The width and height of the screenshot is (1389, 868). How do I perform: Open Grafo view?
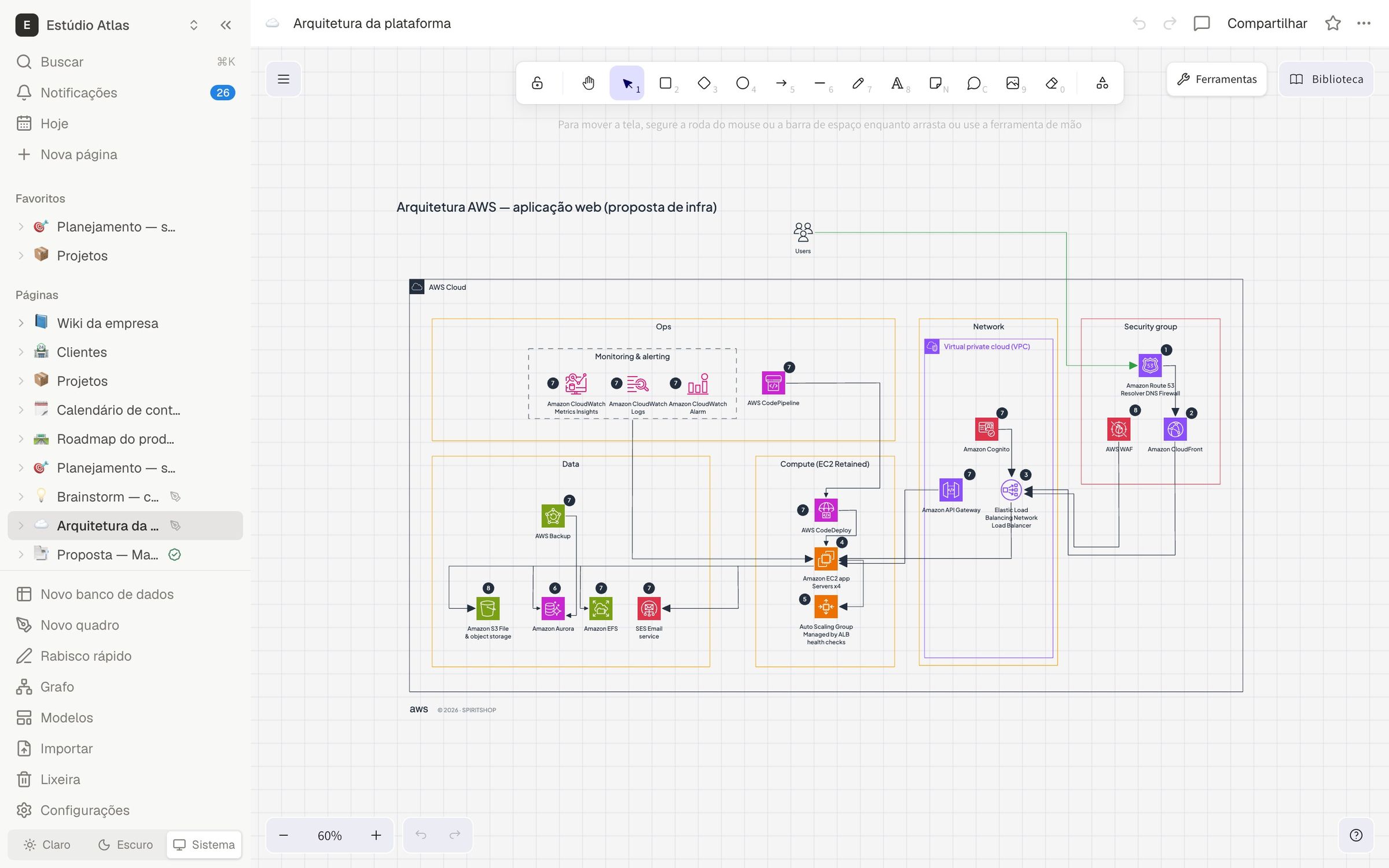[125, 686]
